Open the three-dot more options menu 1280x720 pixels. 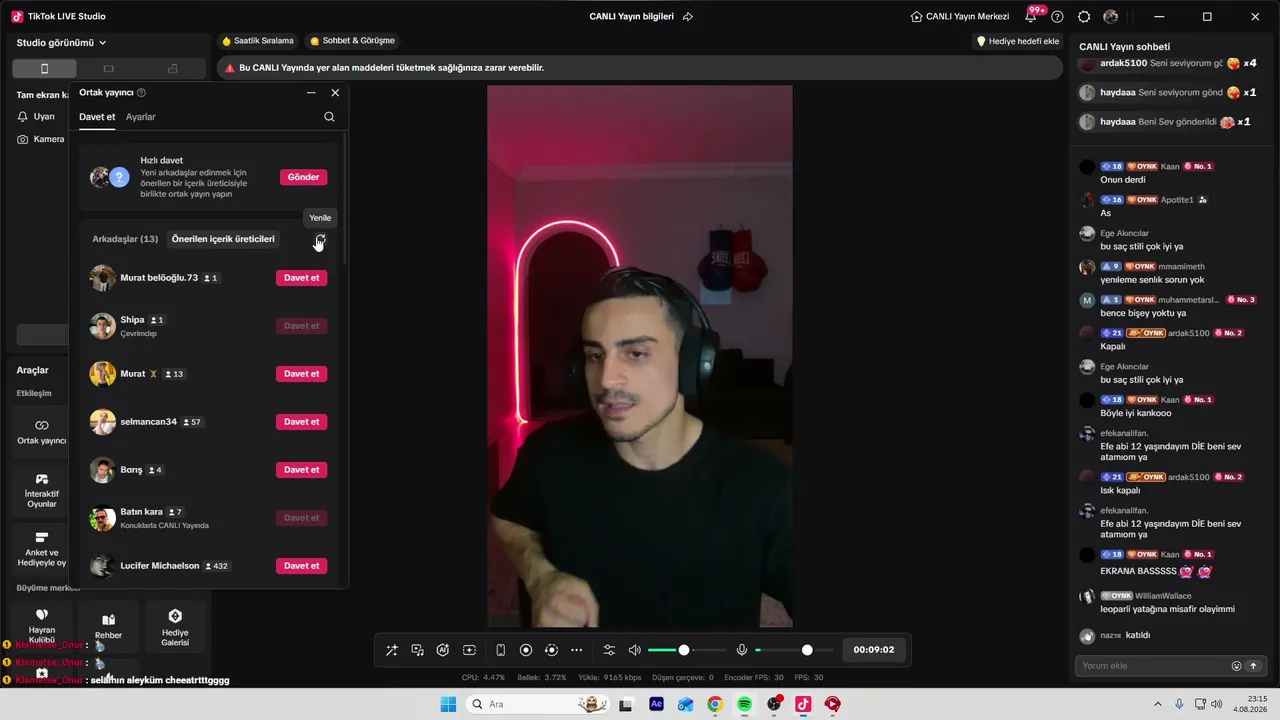point(576,650)
